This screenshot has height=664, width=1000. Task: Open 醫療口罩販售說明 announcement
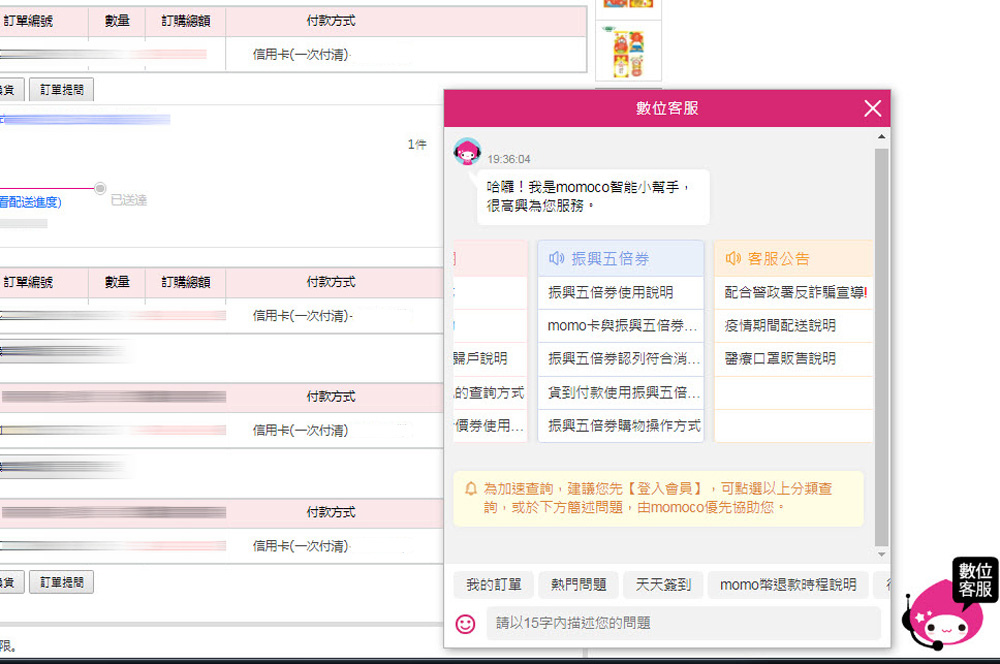(794, 359)
